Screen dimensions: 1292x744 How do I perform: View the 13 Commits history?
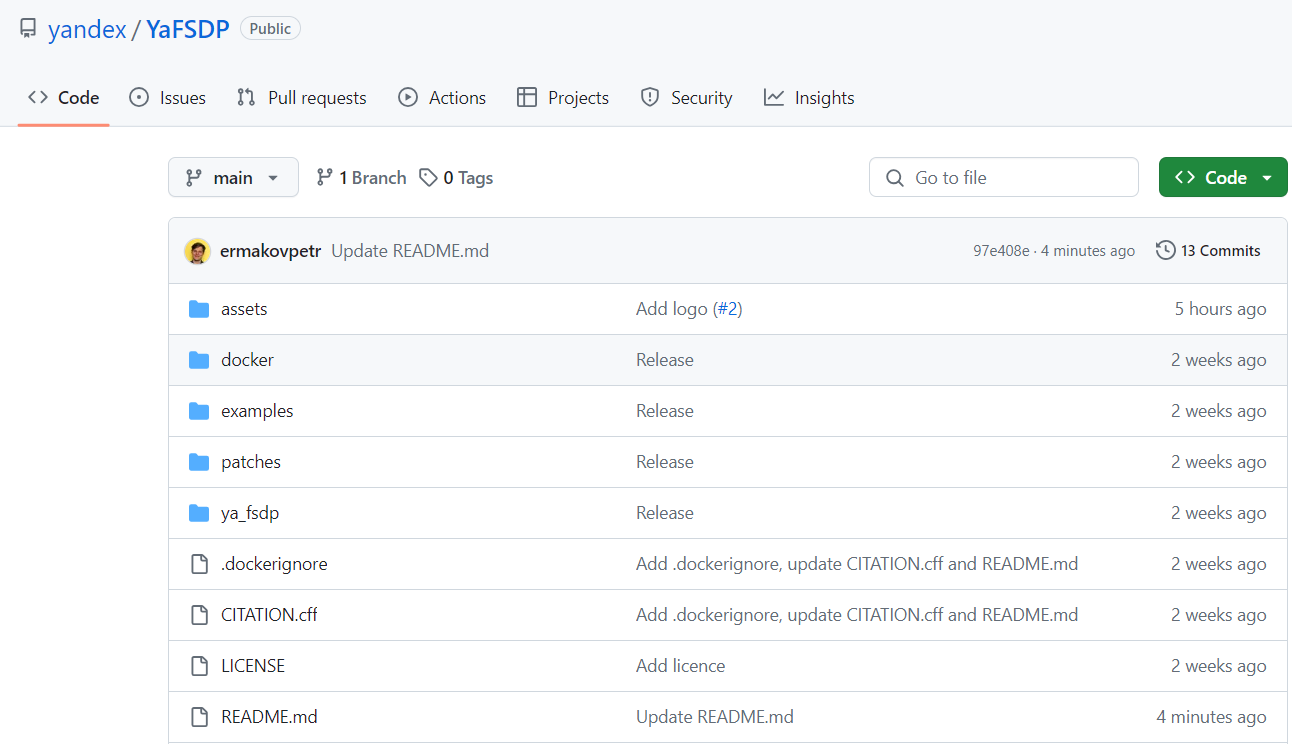point(1221,250)
